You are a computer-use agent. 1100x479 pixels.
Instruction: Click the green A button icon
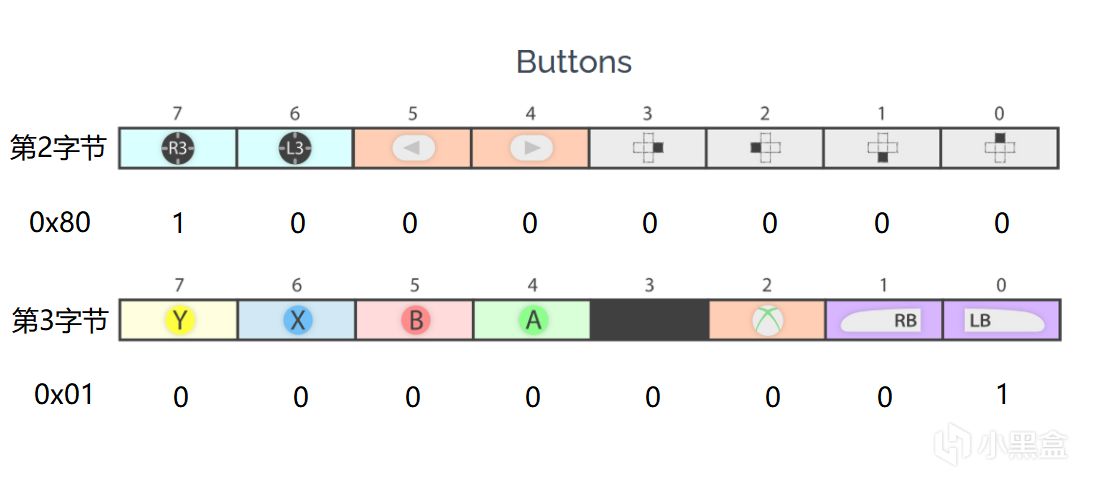click(x=531, y=320)
